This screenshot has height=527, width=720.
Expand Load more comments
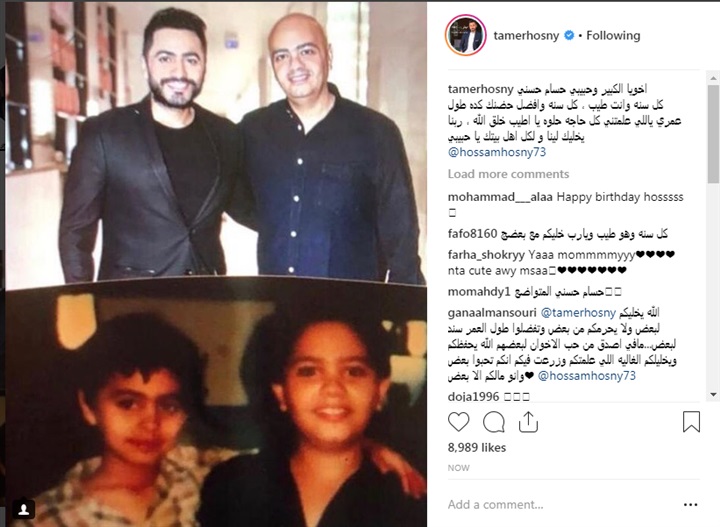click(x=508, y=174)
